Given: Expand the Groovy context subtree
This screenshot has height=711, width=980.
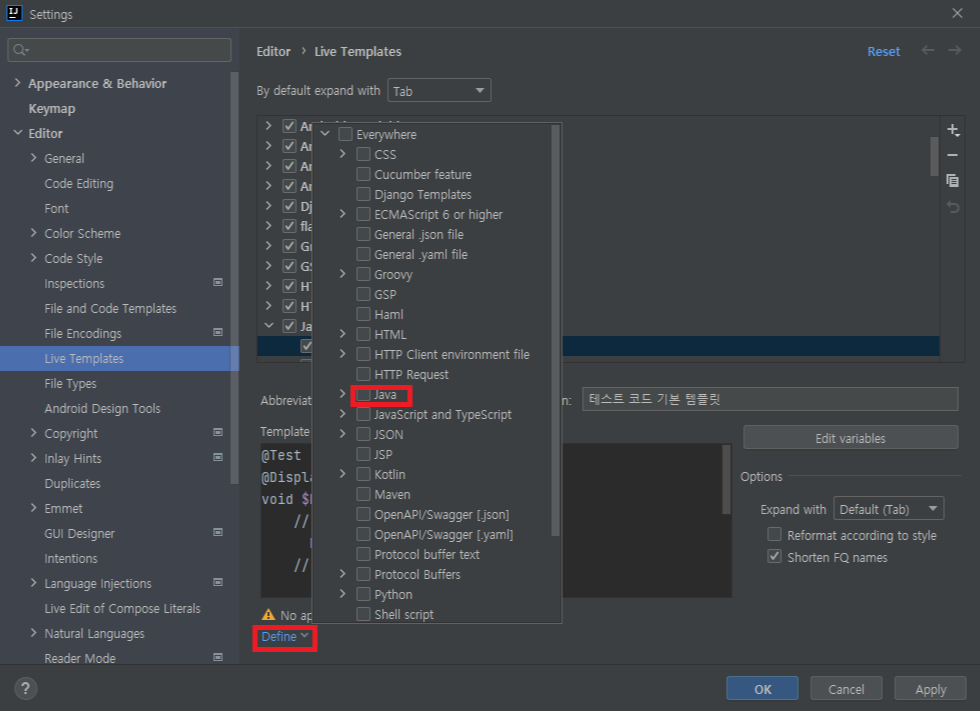Looking at the screenshot, I should 342,274.
